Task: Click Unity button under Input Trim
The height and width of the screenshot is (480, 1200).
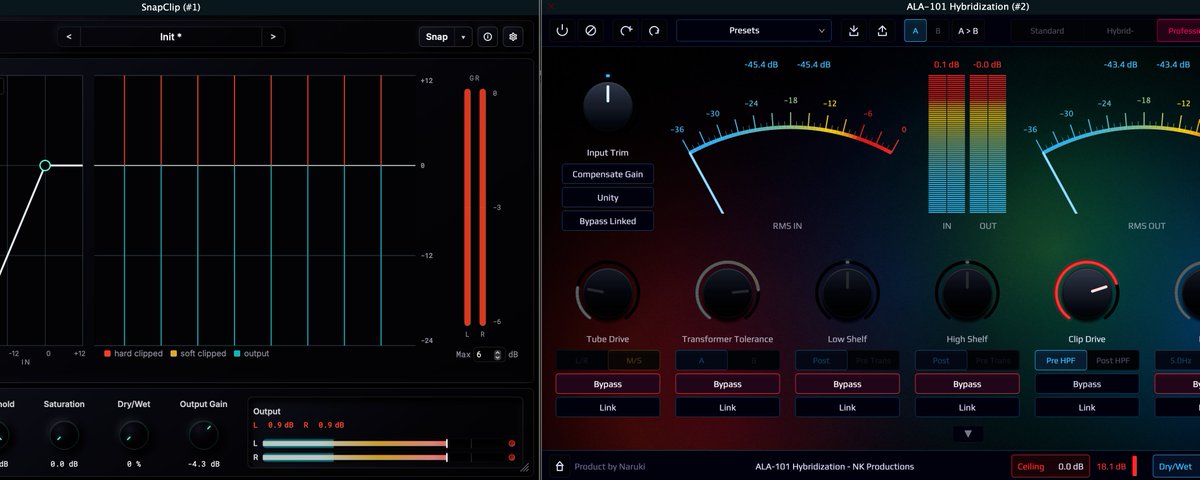Action: point(608,198)
